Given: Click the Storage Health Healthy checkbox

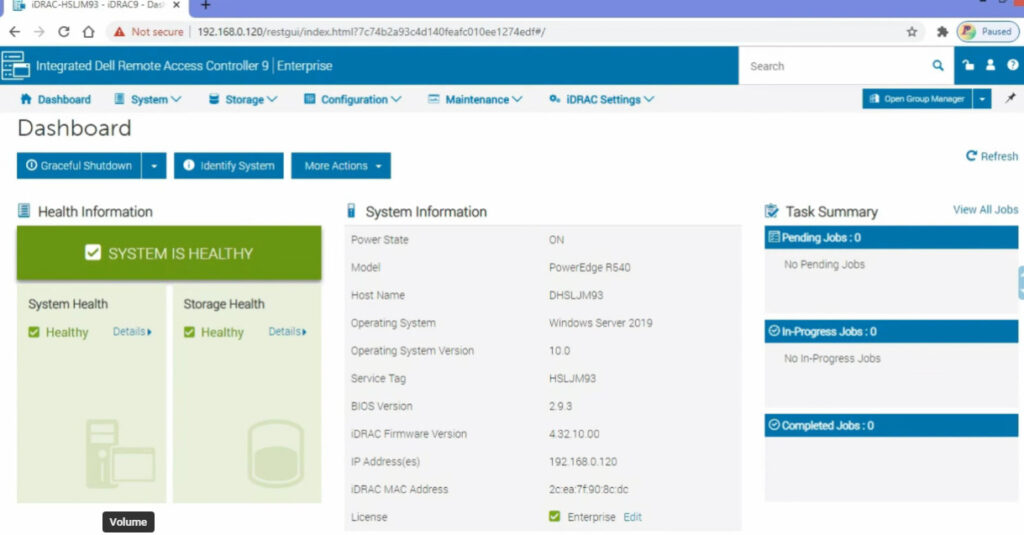Looking at the screenshot, I should tap(189, 332).
